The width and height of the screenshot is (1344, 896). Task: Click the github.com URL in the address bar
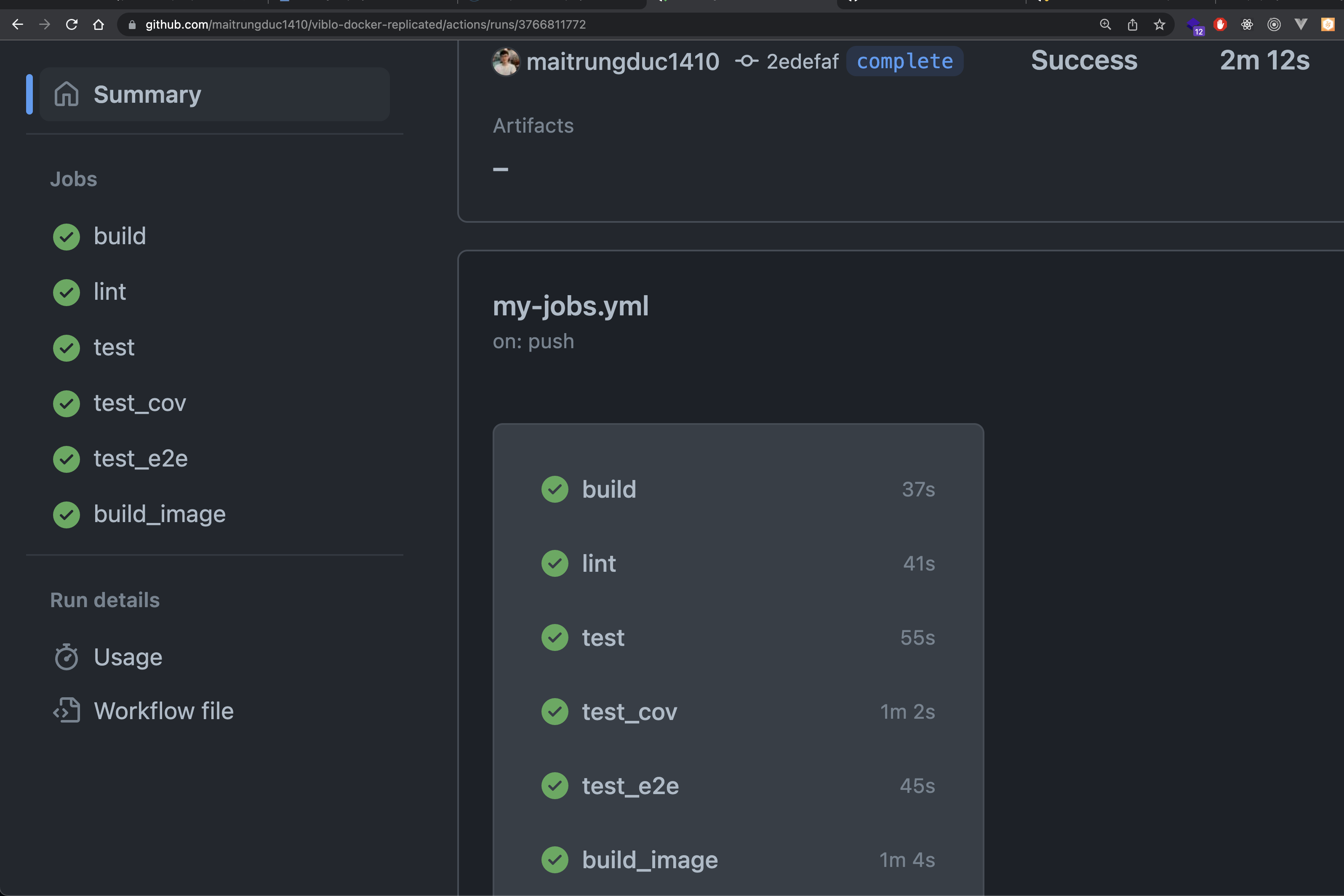366,24
